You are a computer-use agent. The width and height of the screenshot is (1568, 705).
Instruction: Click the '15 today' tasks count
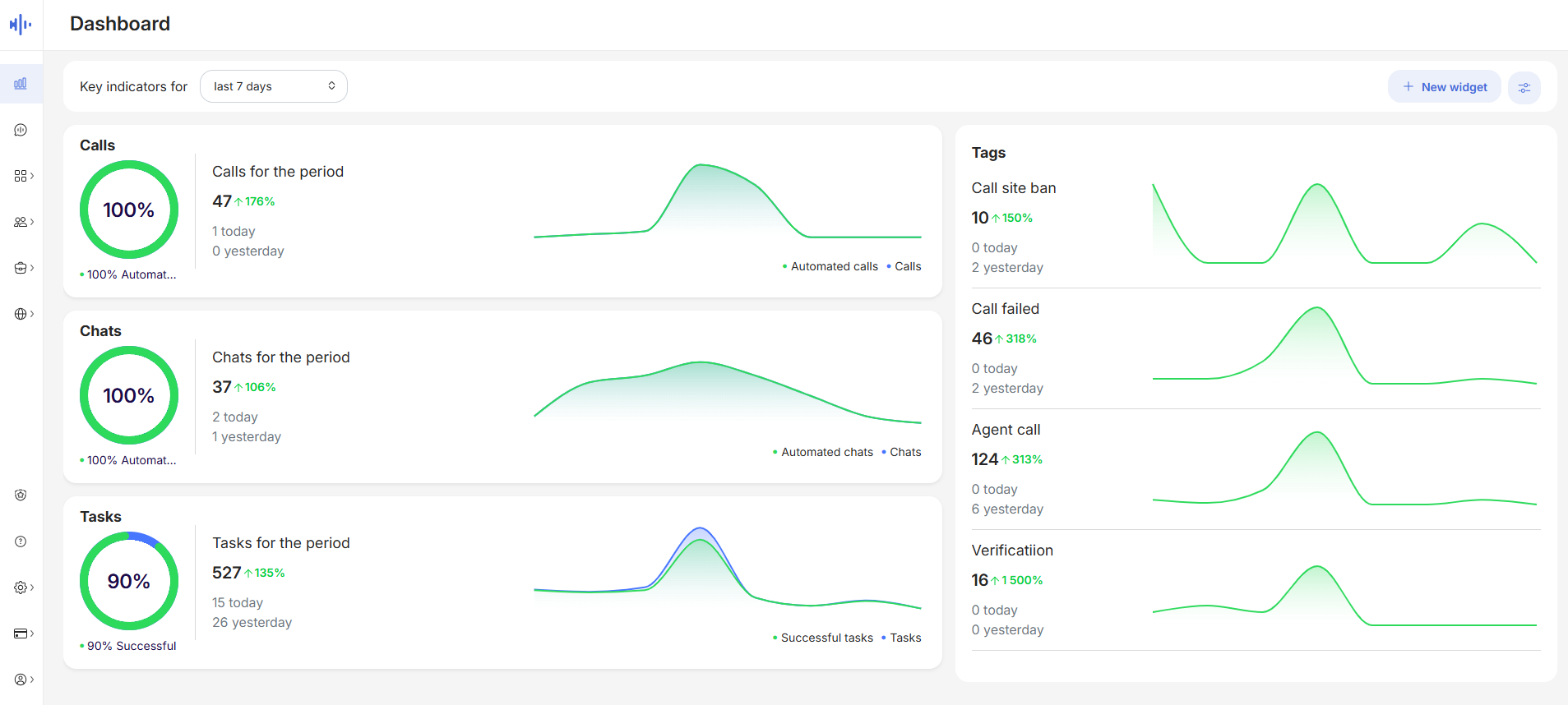(x=238, y=603)
